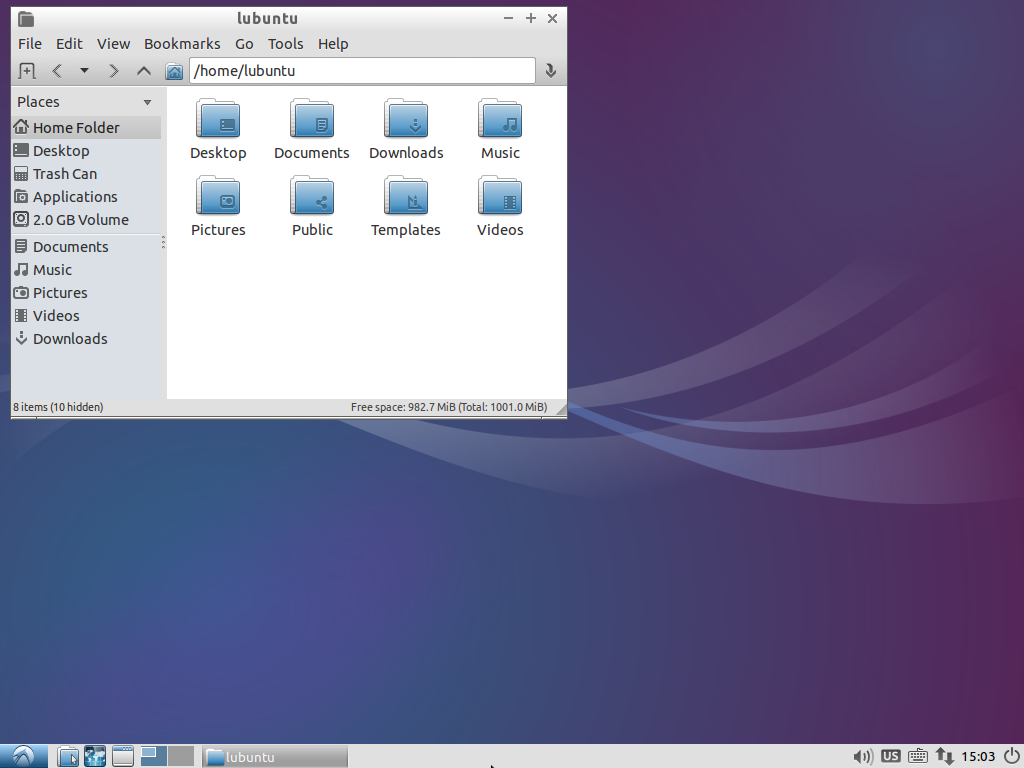
Task: Select the Documents folder icon
Action: (x=312, y=119)
